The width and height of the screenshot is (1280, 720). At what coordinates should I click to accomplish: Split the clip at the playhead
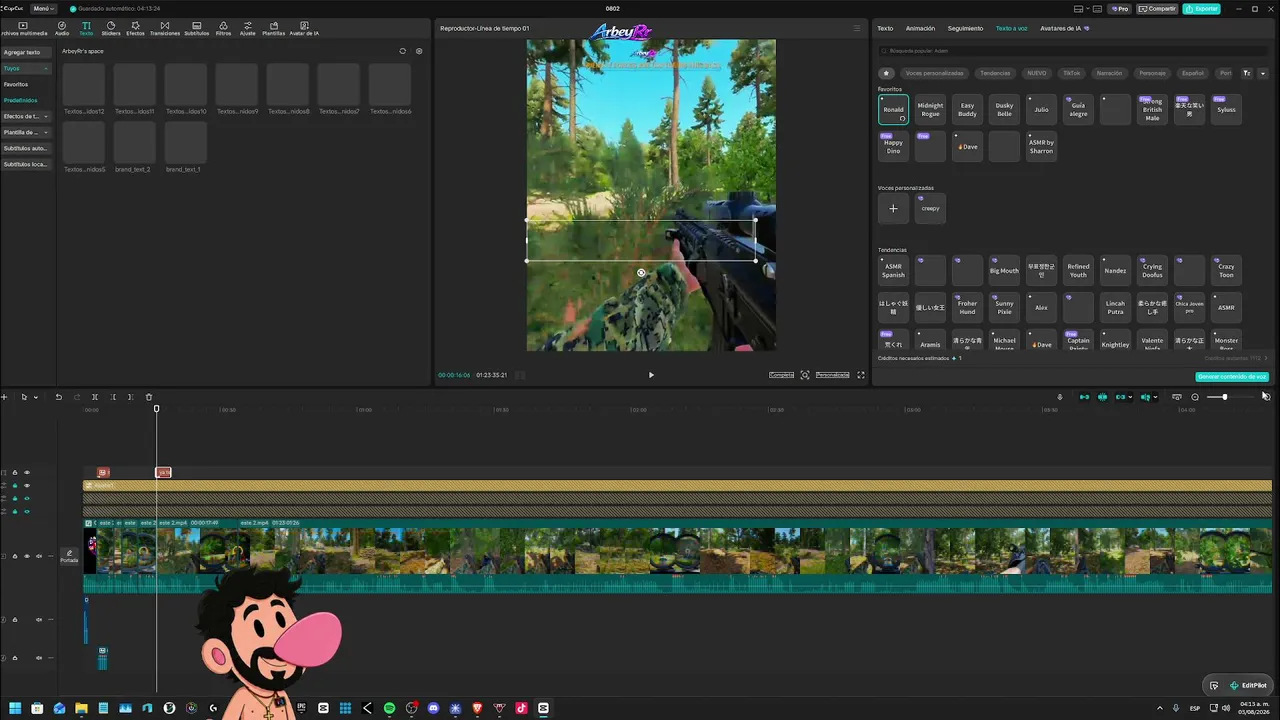click(95, 397)
